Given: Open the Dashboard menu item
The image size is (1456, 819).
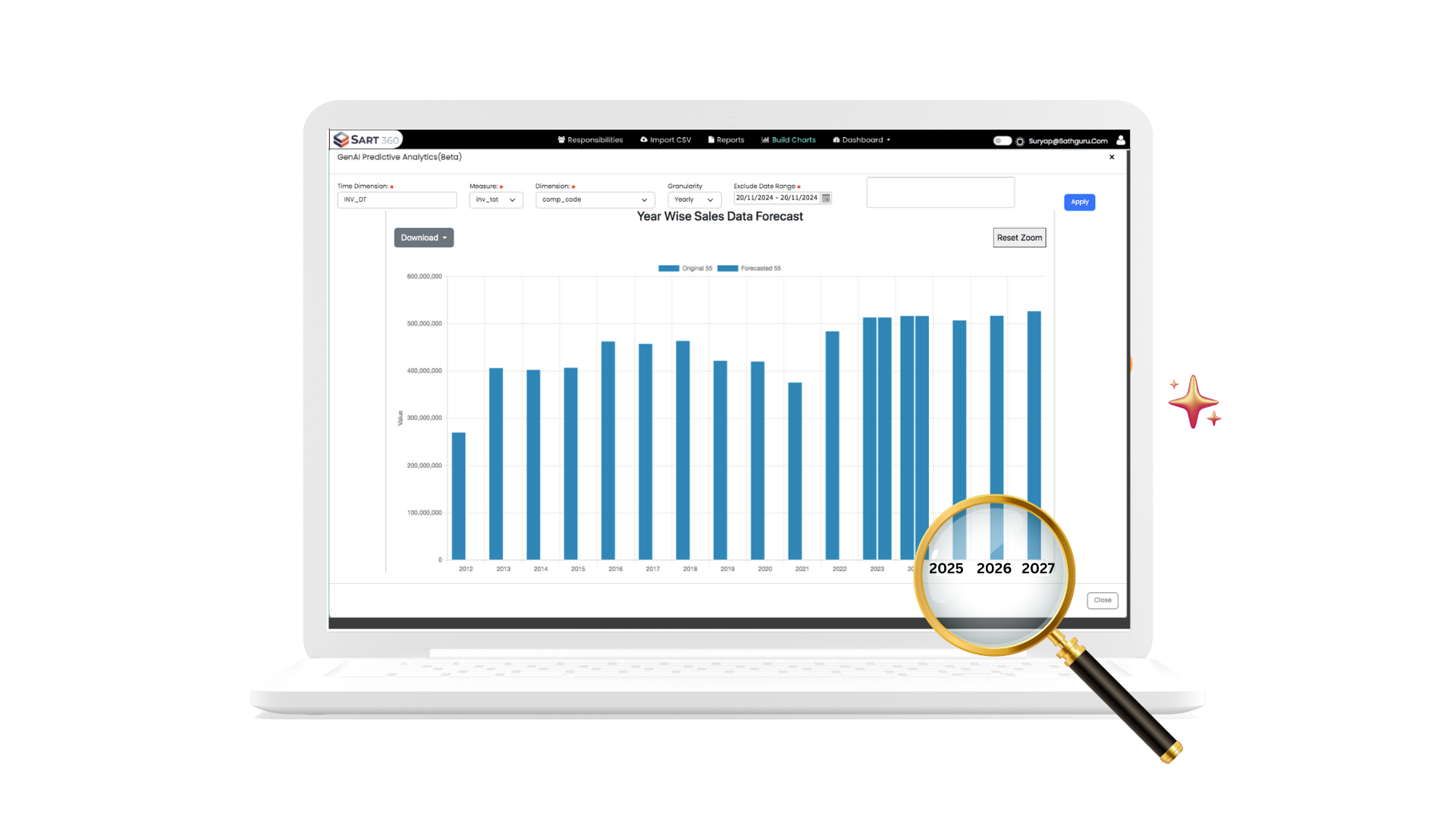Looking at the screenshot, I should tap(862, 140).
